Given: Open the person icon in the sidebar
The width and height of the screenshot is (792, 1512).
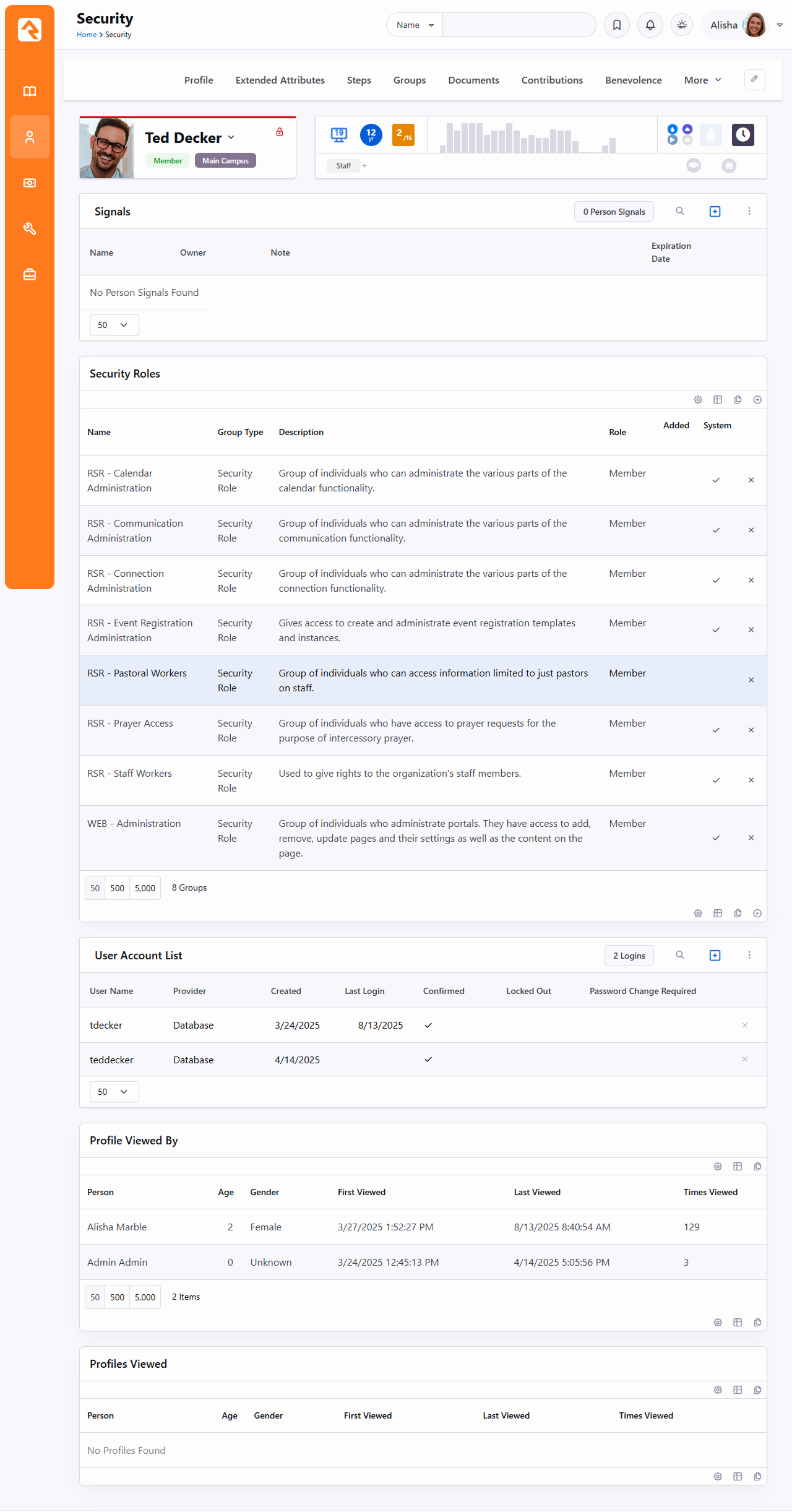Looking at the screenshot, I should click(x=30, y=137).
